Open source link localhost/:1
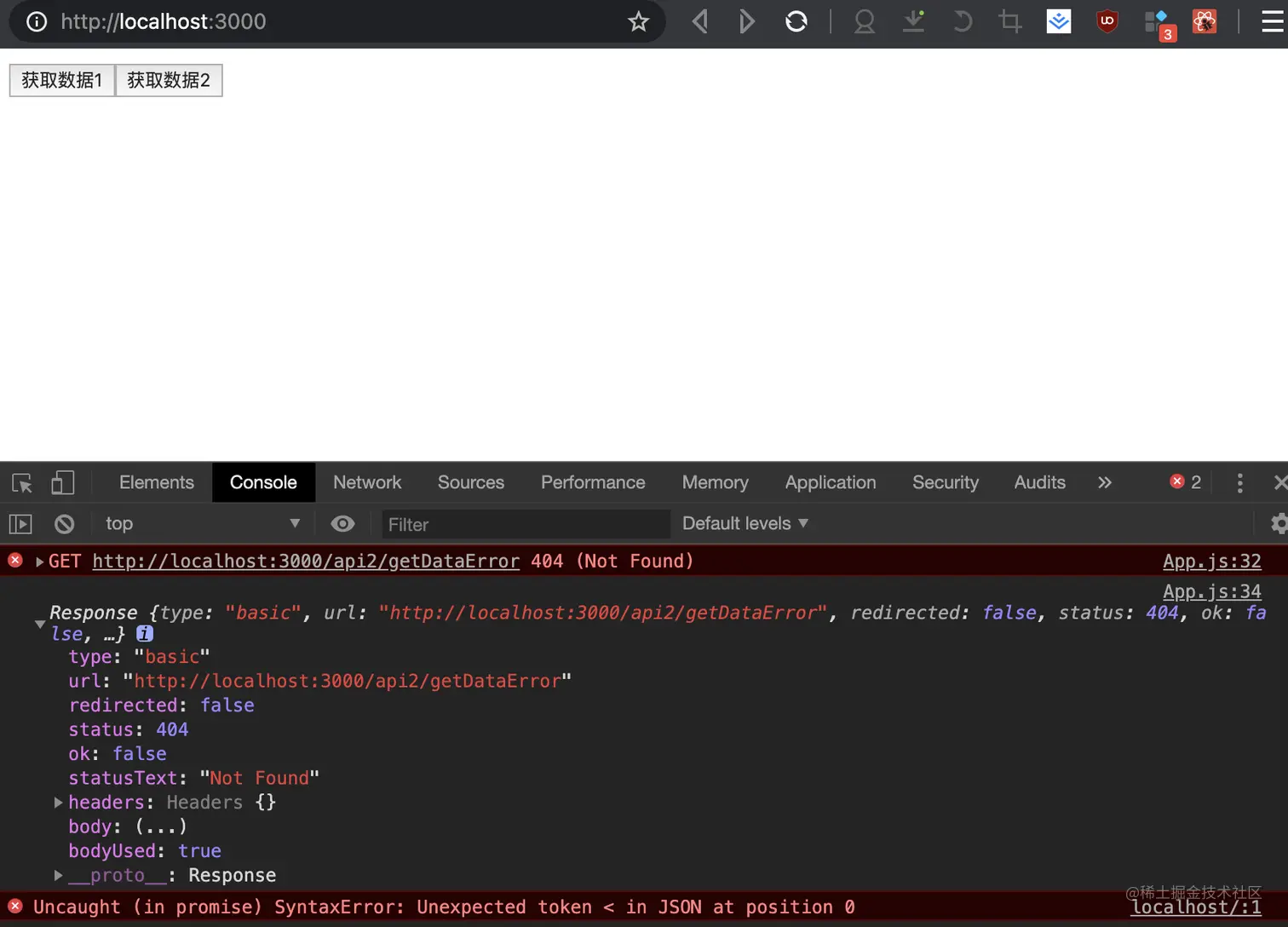Viewport: 1288px width, 927px height. [1195, 907]
